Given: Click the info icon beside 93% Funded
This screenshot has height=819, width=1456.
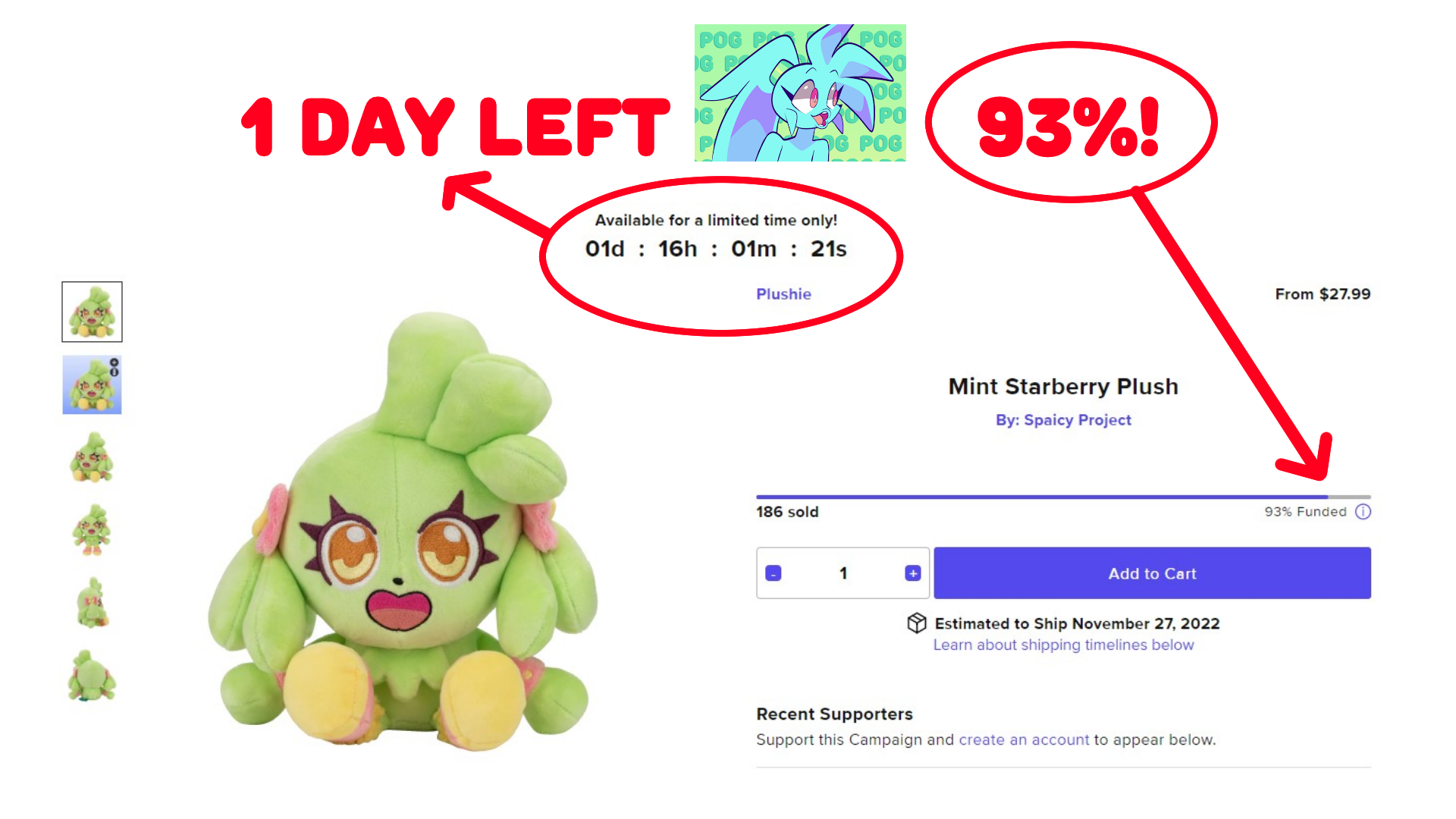Looking at the screenshot, I should [1363, 512].
